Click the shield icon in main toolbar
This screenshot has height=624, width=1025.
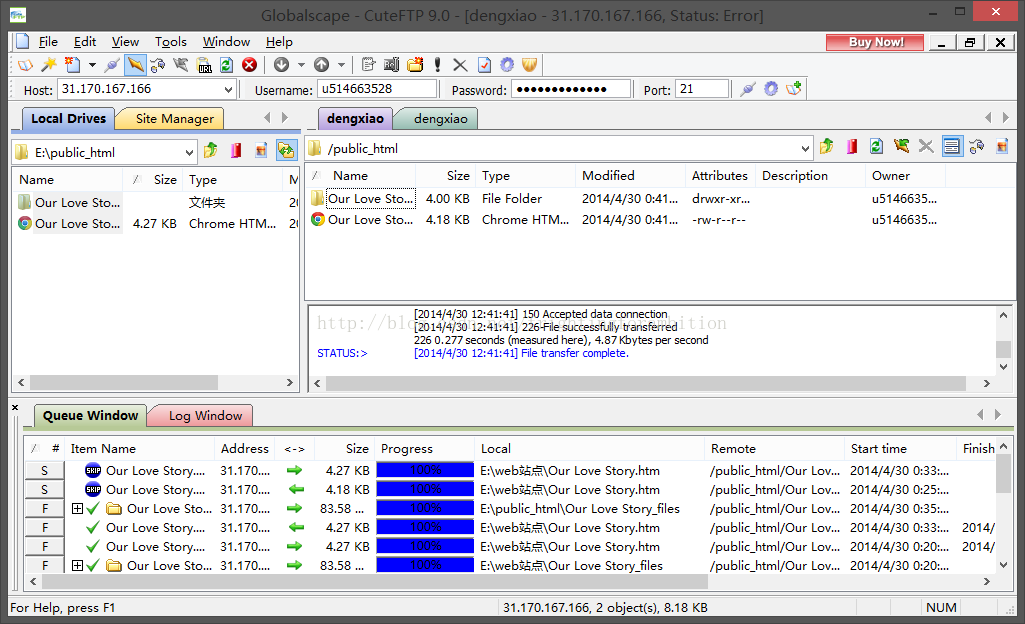click(x=529, y=65)
